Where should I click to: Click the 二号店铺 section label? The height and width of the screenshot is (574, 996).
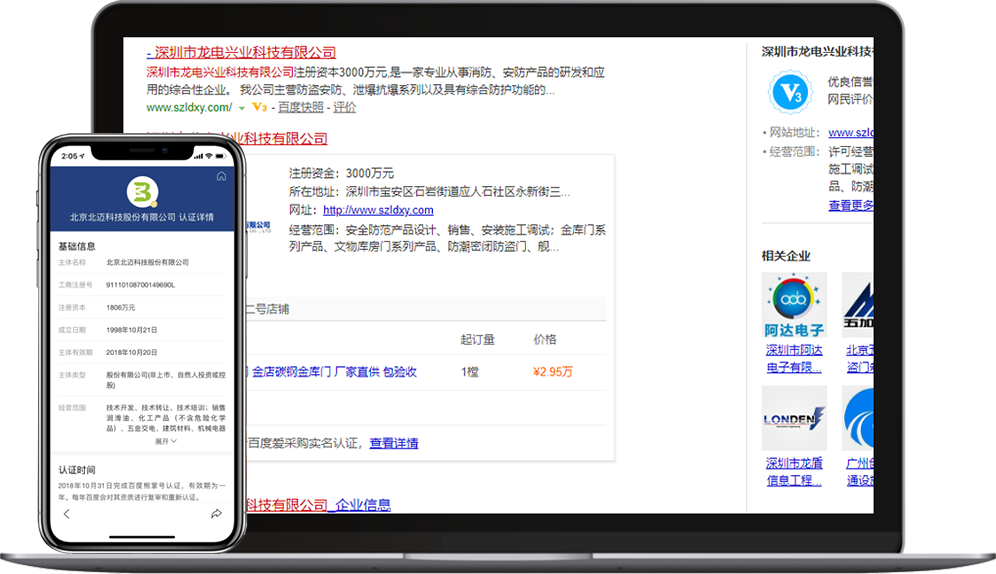coord(267,309)
